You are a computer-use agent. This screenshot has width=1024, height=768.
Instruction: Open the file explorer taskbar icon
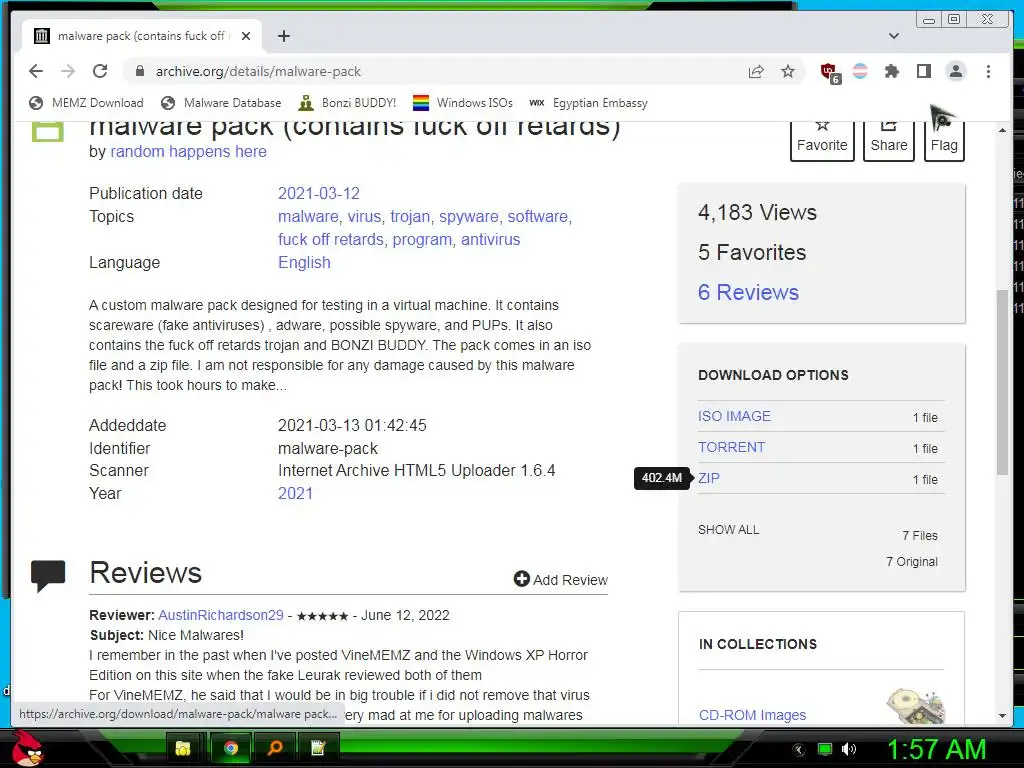[x=183, y=748]
